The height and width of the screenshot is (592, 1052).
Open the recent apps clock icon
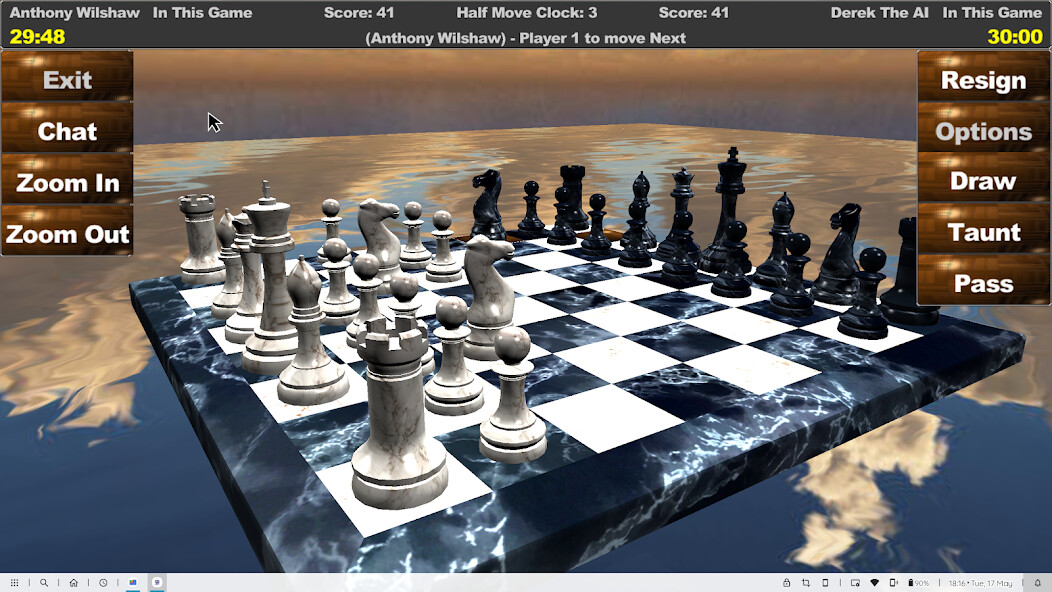103,583
